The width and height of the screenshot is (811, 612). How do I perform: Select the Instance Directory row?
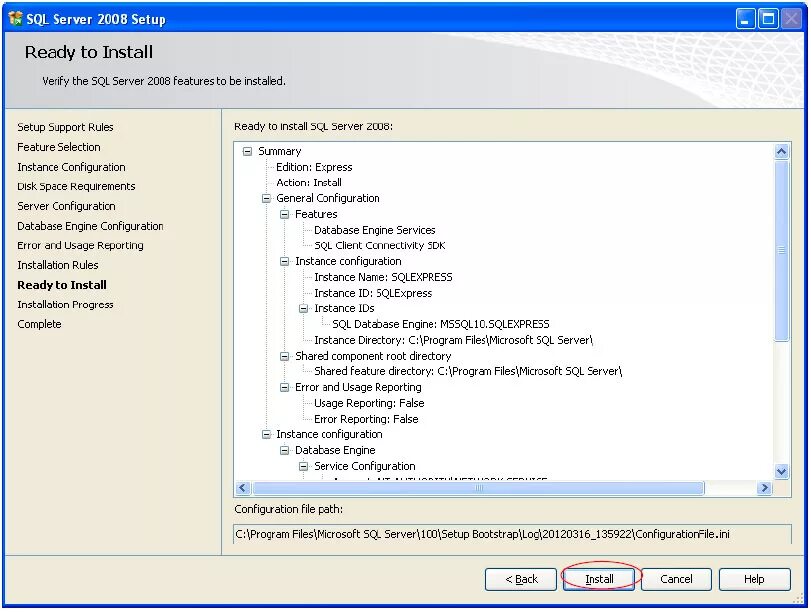tap(454, 340)
